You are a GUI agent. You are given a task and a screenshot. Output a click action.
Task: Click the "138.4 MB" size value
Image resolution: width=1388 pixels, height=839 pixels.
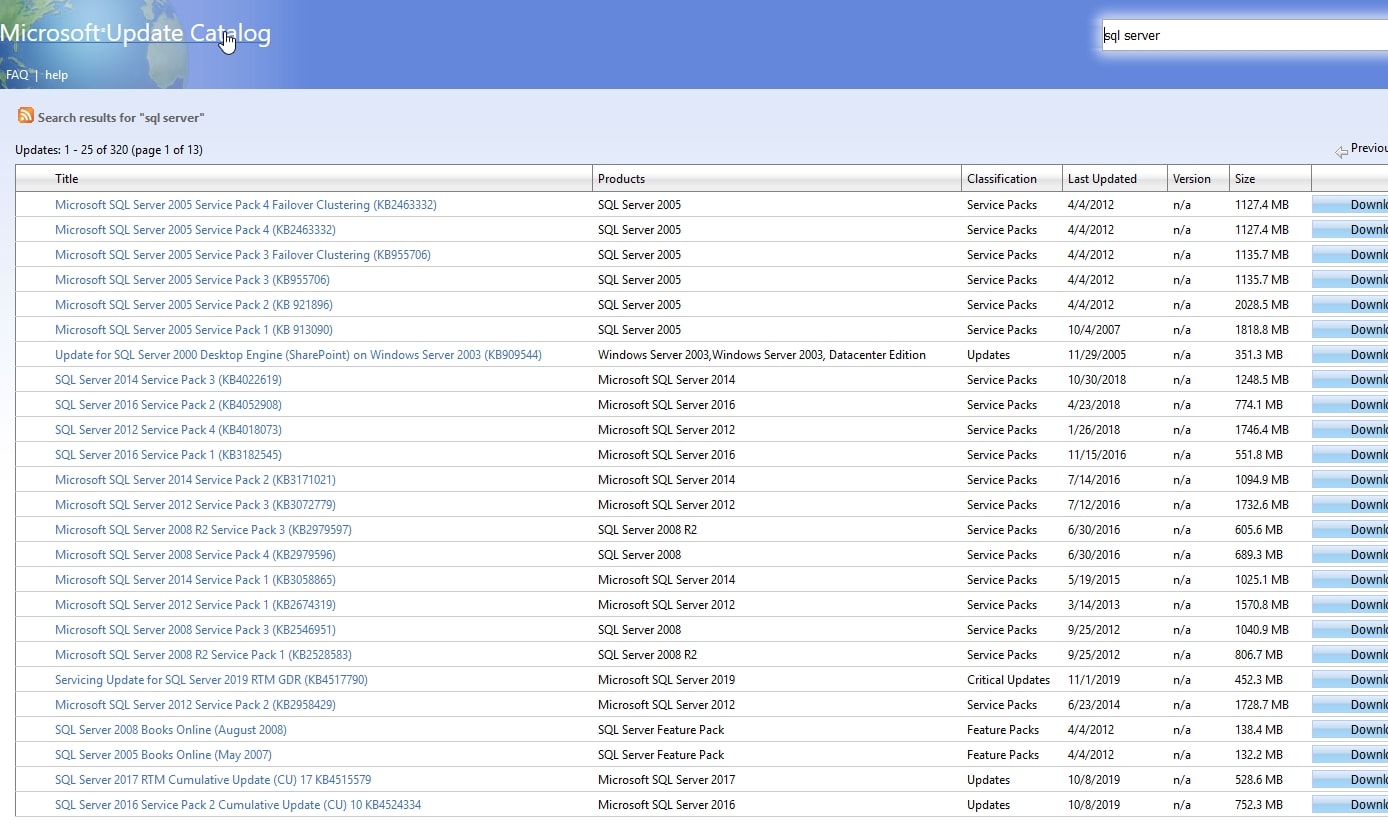(1259, 730)
